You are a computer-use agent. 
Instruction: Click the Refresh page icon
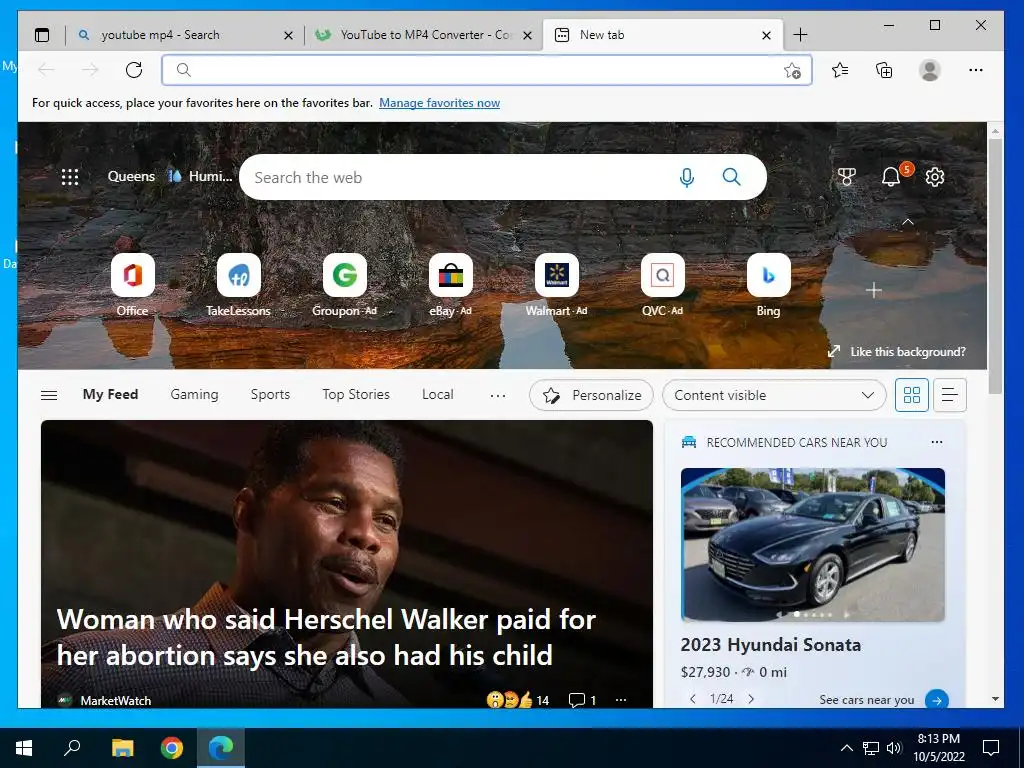[134, 70]
